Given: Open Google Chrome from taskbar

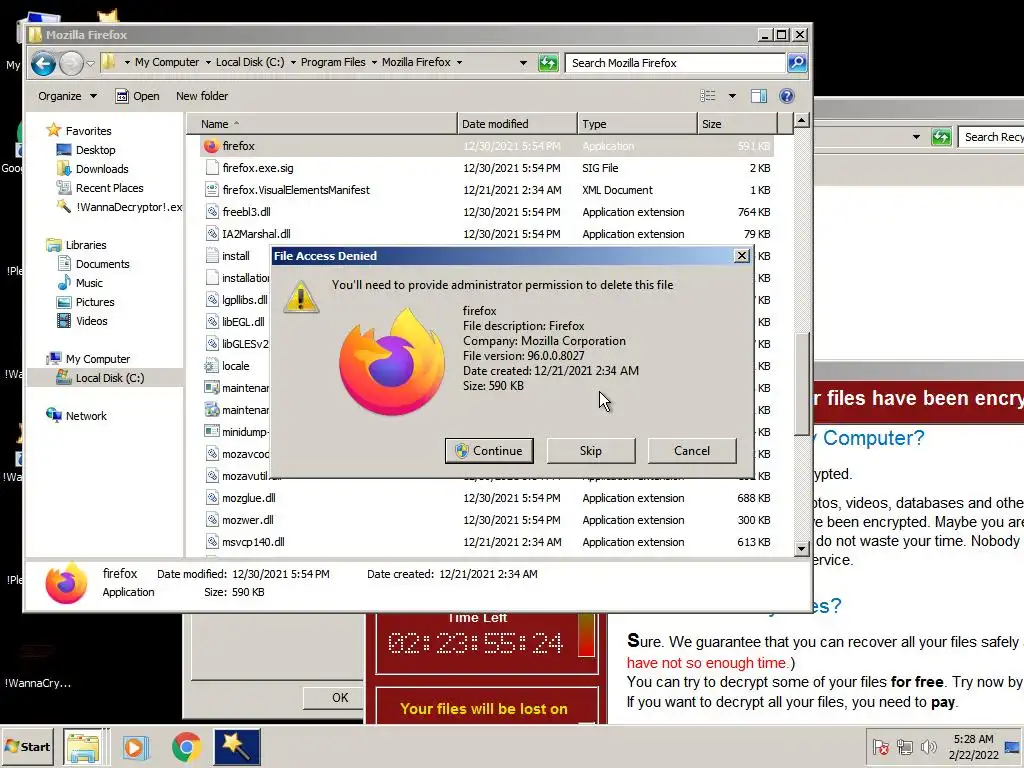Looking at the screenshot, I should coord(186,747).
